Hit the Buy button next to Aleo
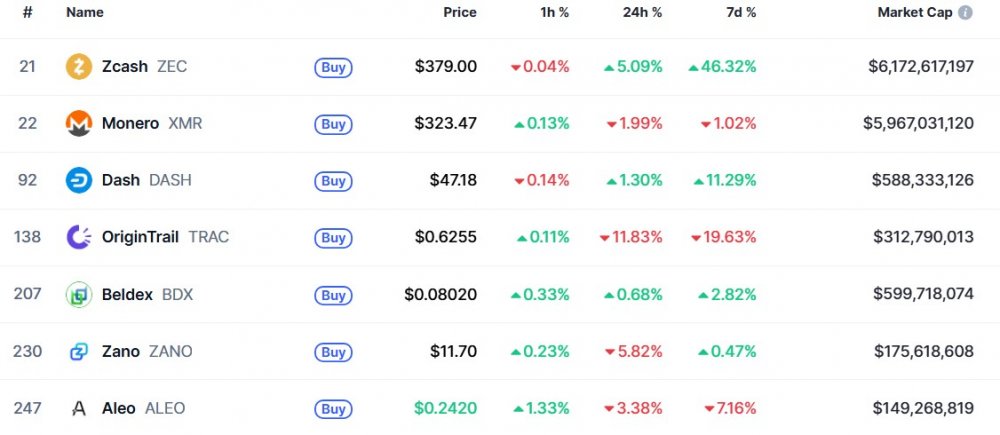1000x435 pixels. coord(333,409)
